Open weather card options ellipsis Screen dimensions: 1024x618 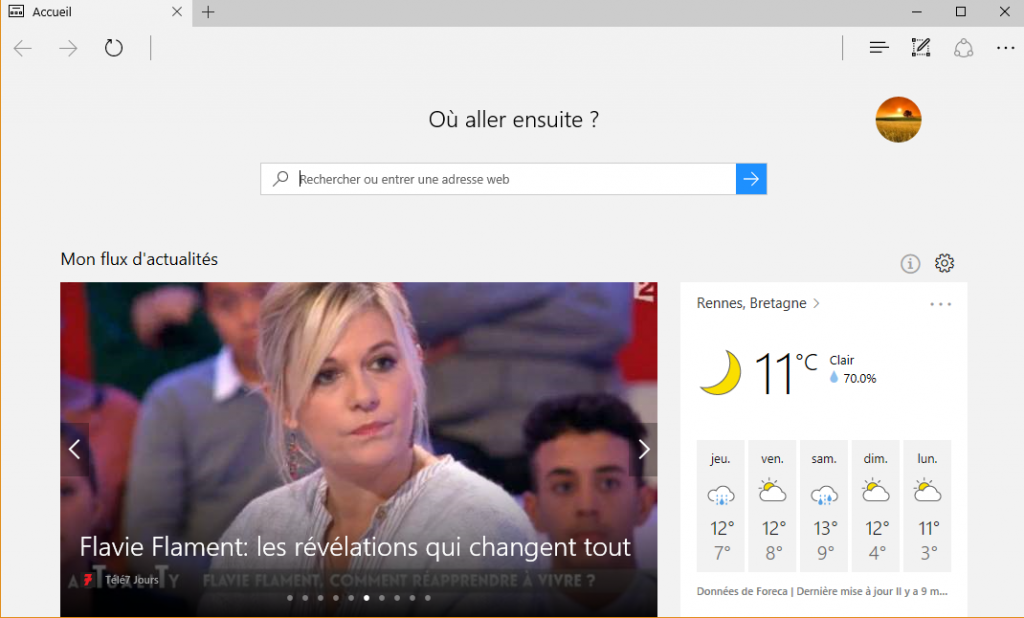click(940, 304)
